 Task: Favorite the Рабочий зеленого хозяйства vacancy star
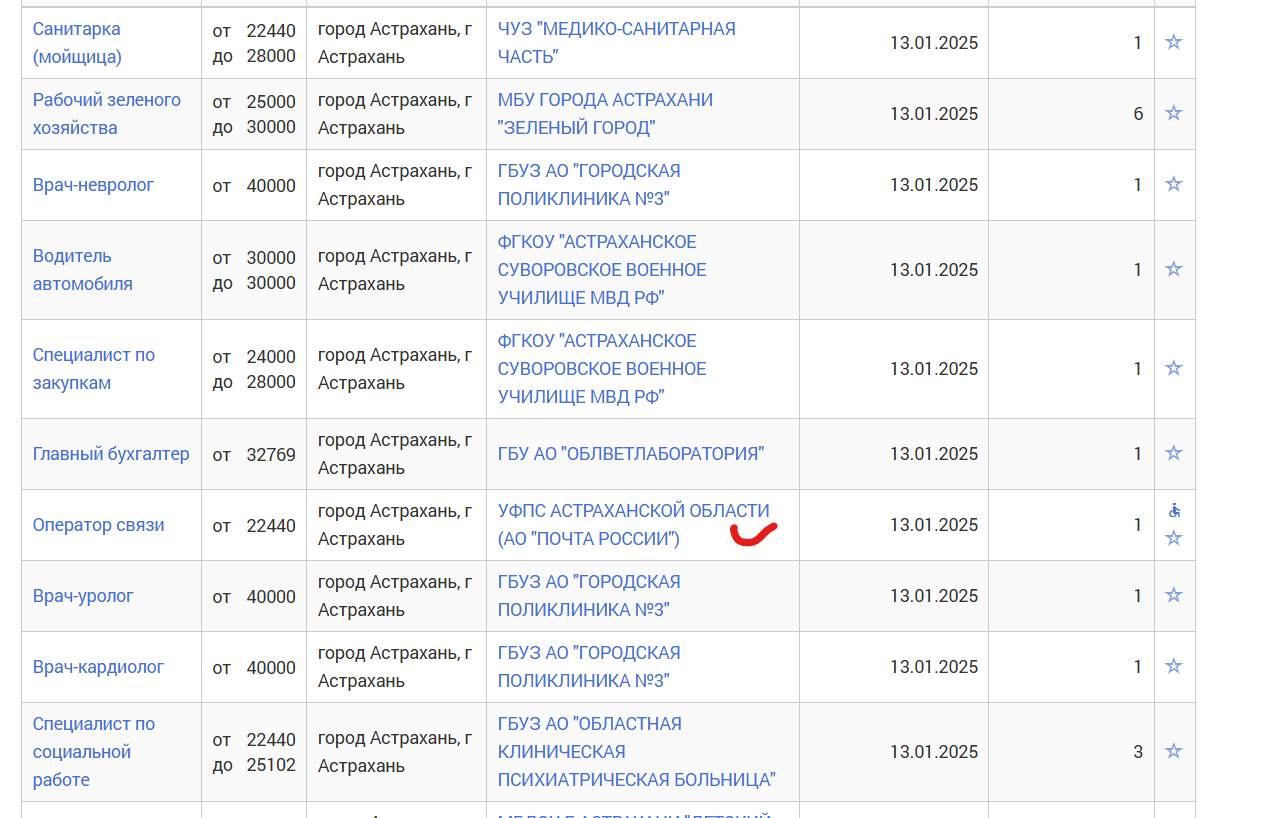coord(1174,113)
